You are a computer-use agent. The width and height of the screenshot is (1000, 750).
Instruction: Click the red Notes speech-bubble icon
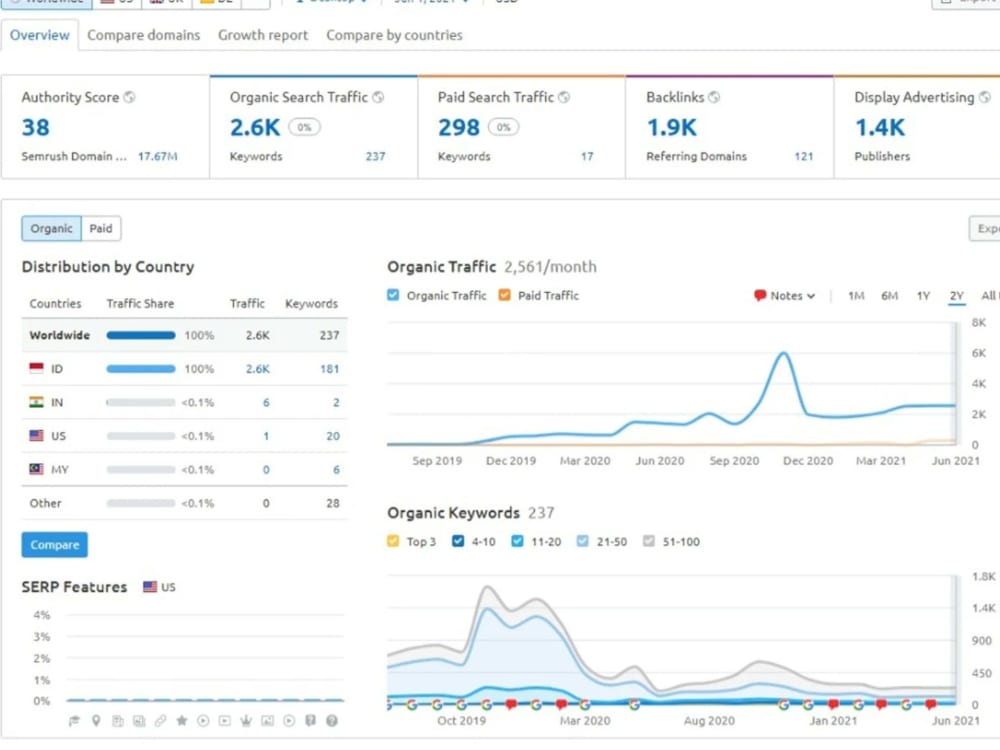[760, 295]
